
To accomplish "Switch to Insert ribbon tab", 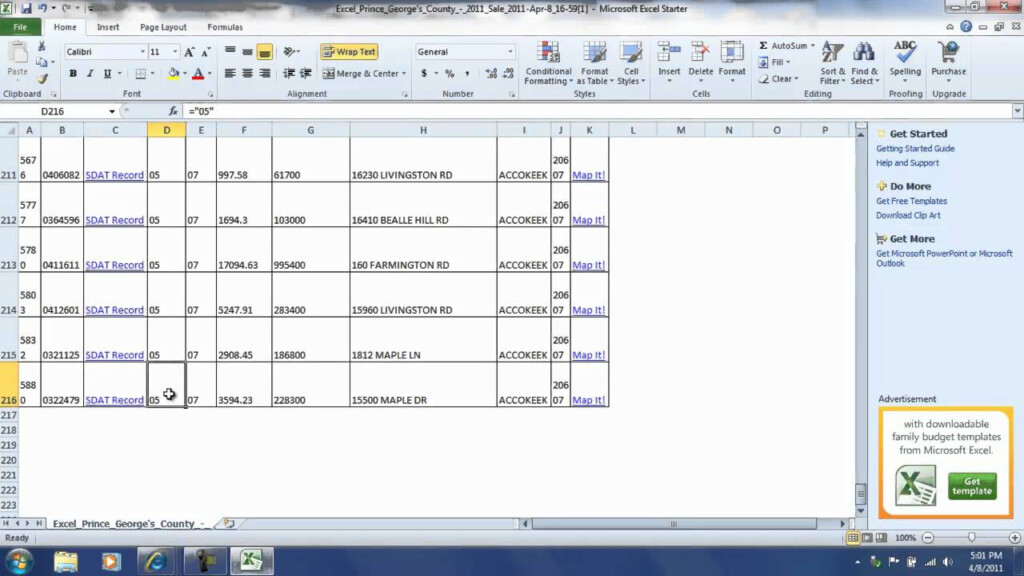I will point(108,27).
